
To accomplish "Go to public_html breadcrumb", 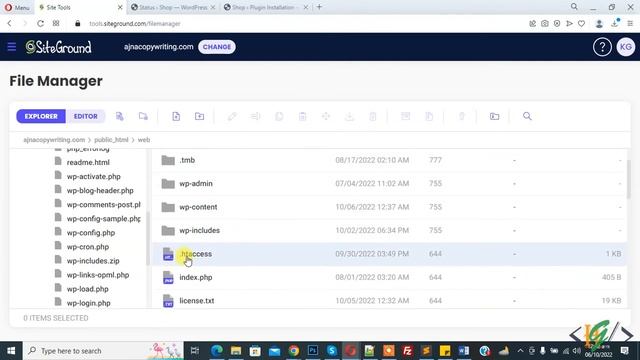I will [111, 140].
